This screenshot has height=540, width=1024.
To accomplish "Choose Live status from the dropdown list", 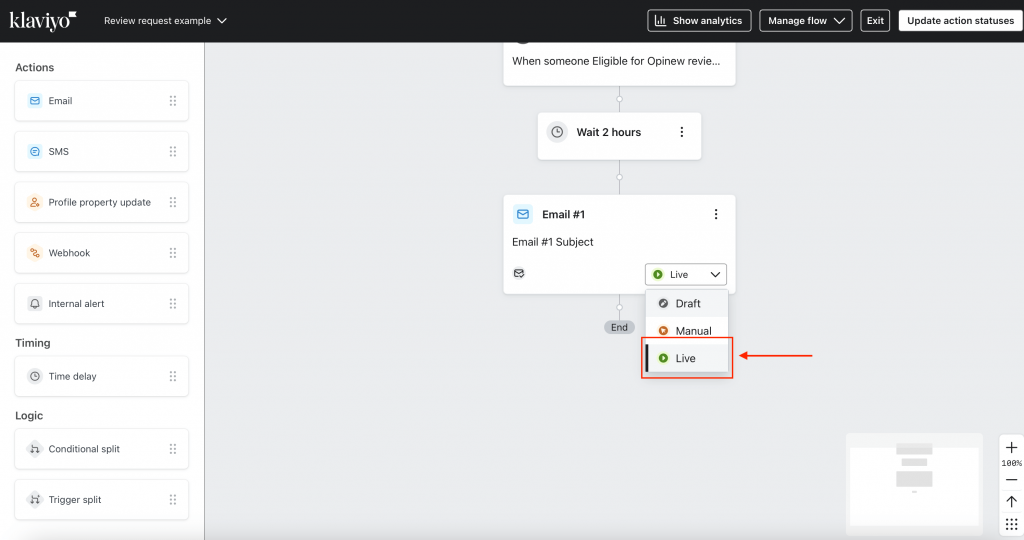I will pyautogui.click(x=686, y=358).
